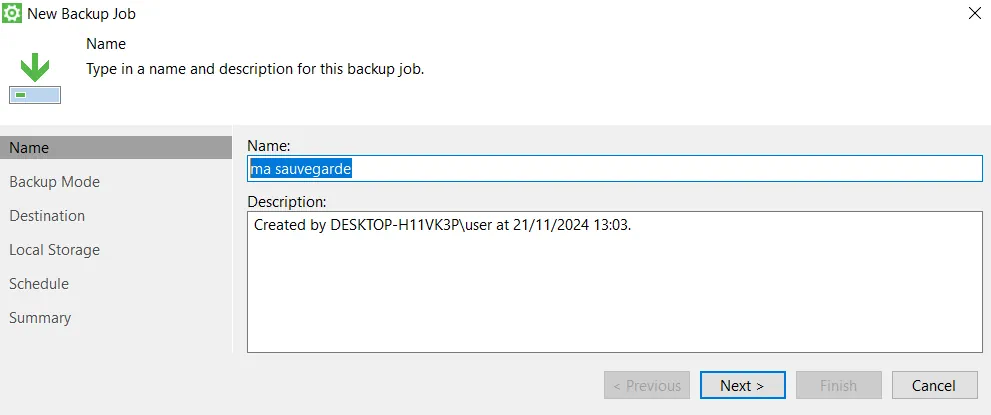Jump to the Local Storage step
Image resolution: width=991 pixels, height=415 pixels.
click(x=54, y=250)
